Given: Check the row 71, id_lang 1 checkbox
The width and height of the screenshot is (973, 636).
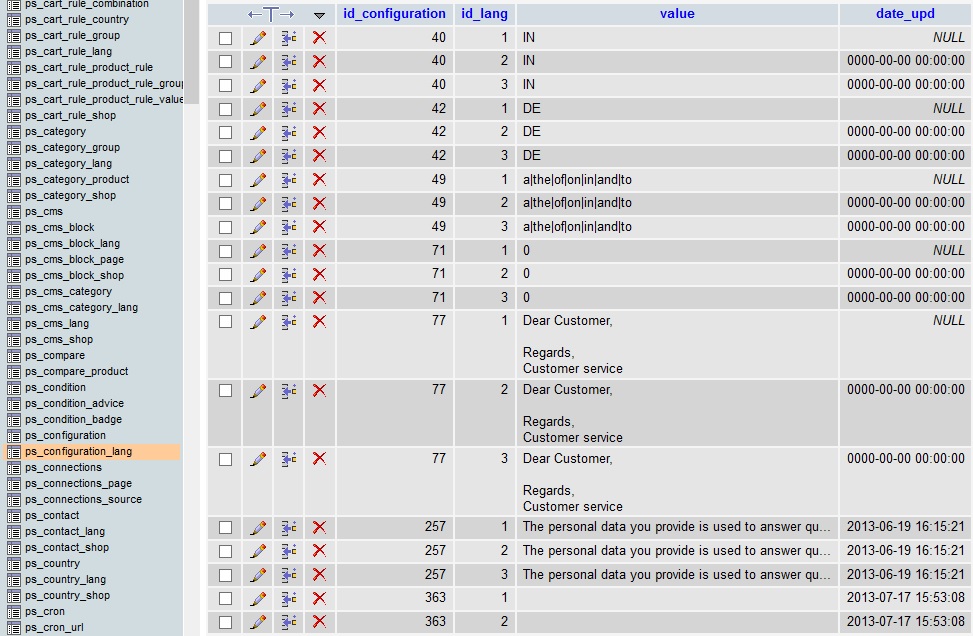Looking at the screenshot, I should [x=225, y=251].
